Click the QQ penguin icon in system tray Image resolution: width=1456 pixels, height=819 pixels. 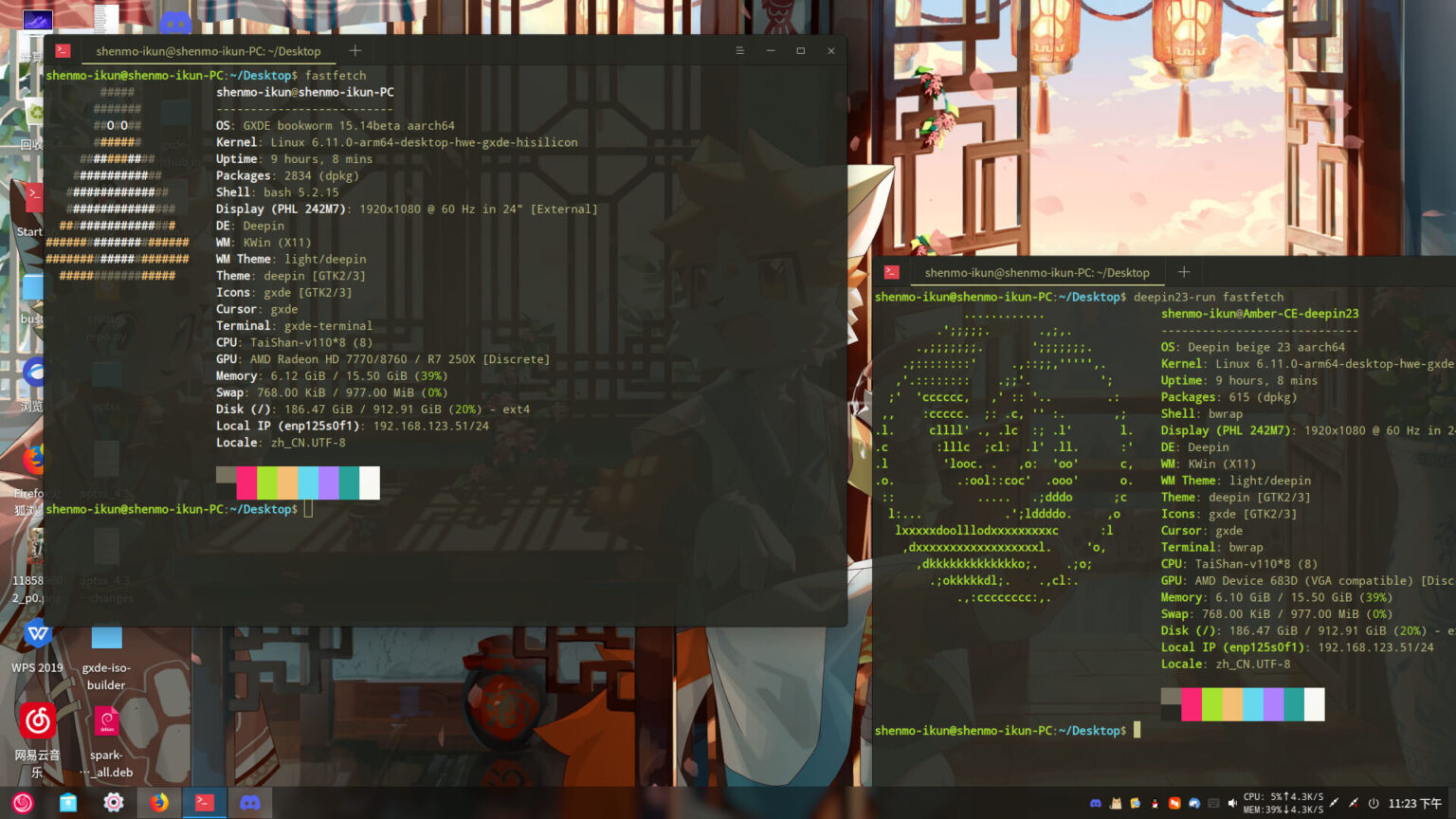point(1155,803)
